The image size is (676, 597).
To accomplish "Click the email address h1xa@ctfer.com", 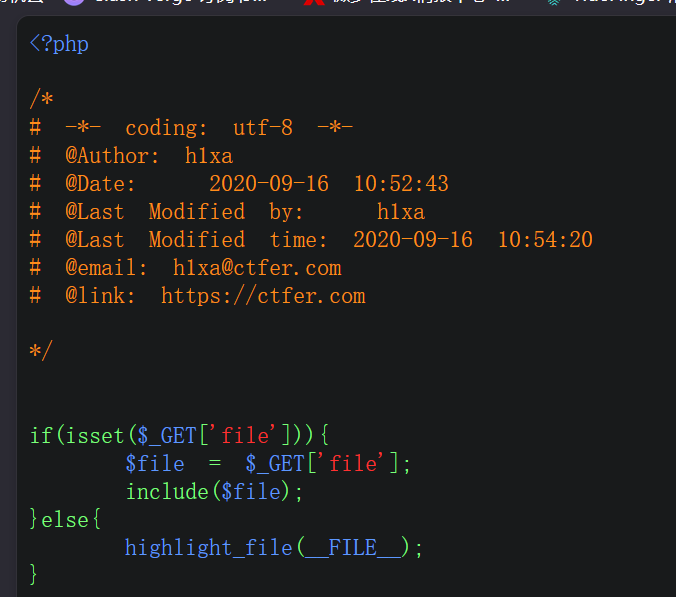I will (x=257, y=268).
